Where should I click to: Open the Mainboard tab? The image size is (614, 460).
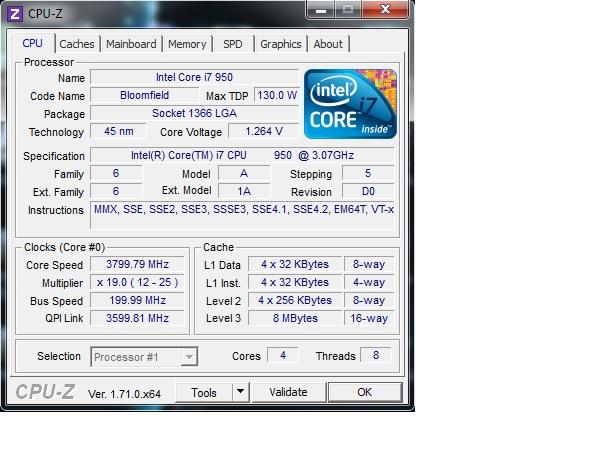(x=131, y=44)
